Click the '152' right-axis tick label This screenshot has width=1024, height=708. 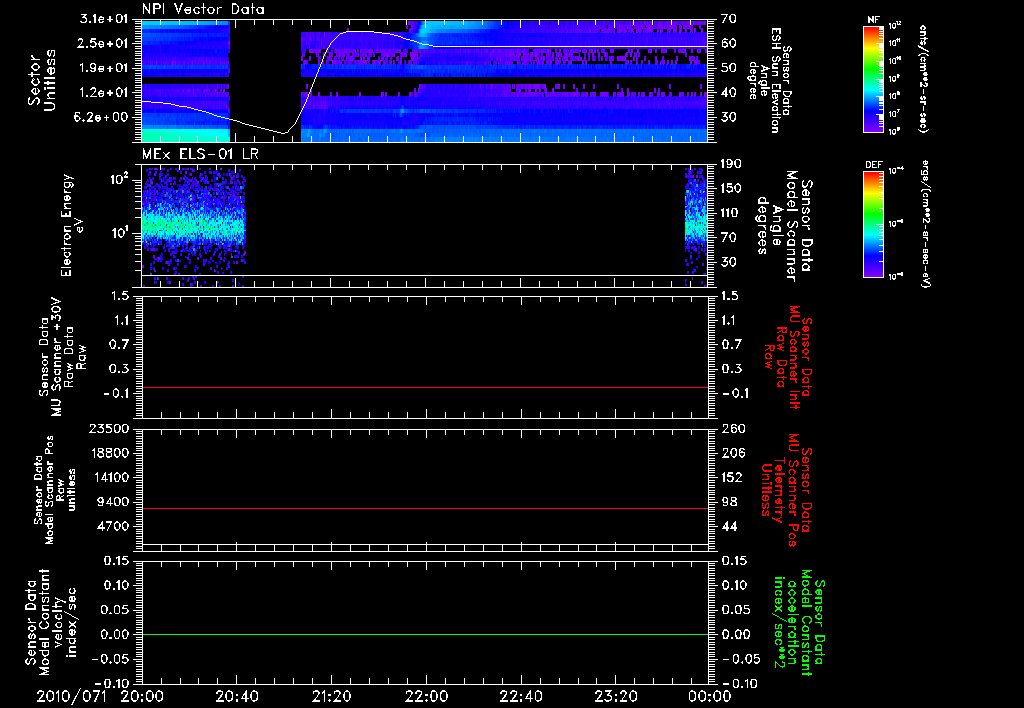732,477
